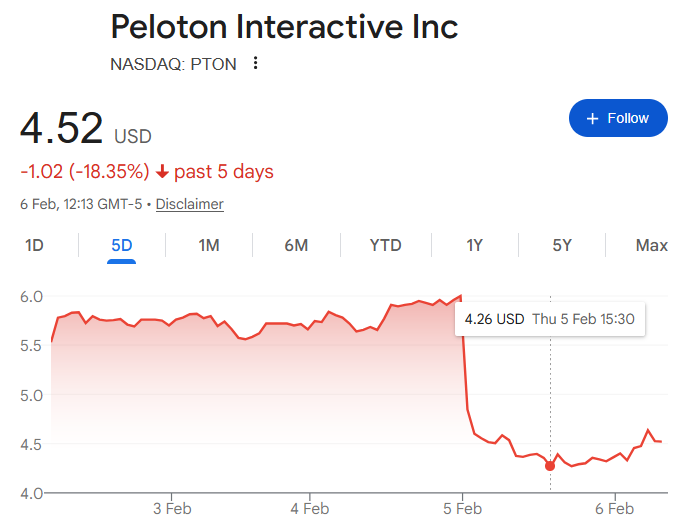Image resolution: width=682 pixels, height=520 pixels.
Task: Select the 5D range tab
Action: (121, 245)
